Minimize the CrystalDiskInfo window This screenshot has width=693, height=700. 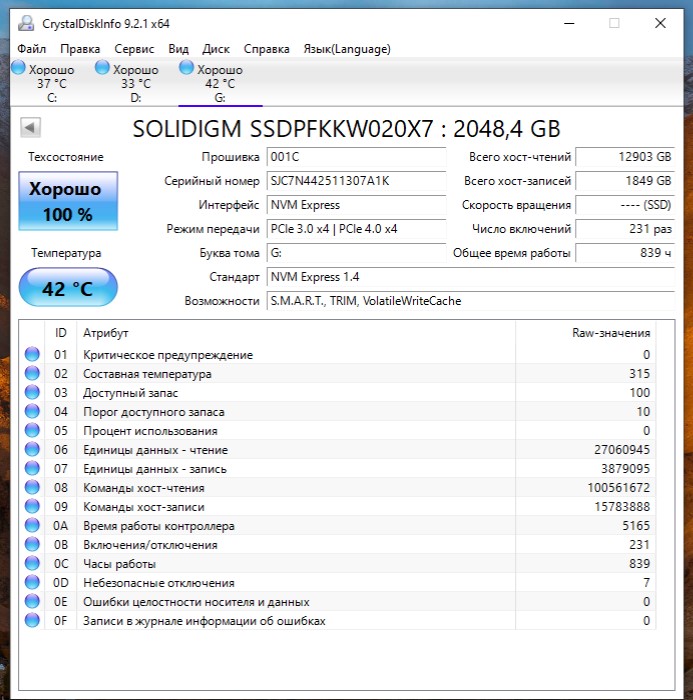coord(569,23)
